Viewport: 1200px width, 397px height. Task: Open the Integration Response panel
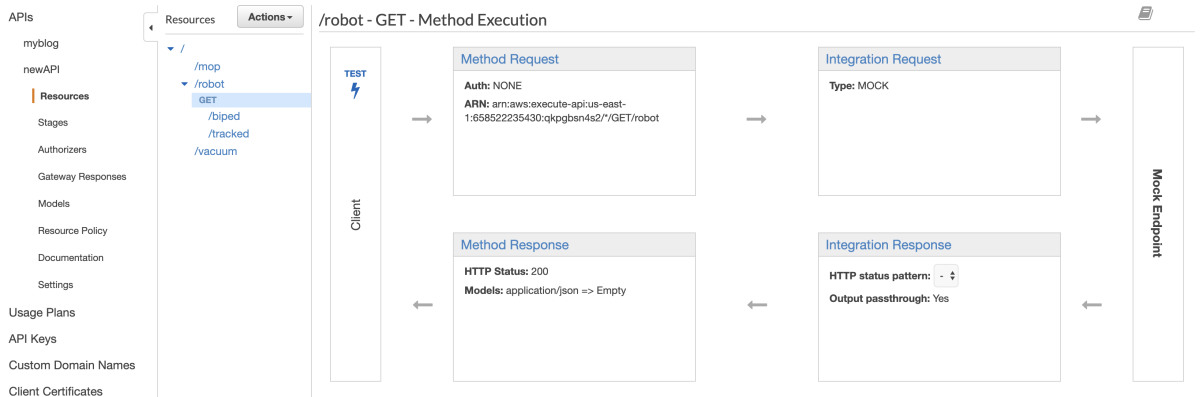click(888, 244)
